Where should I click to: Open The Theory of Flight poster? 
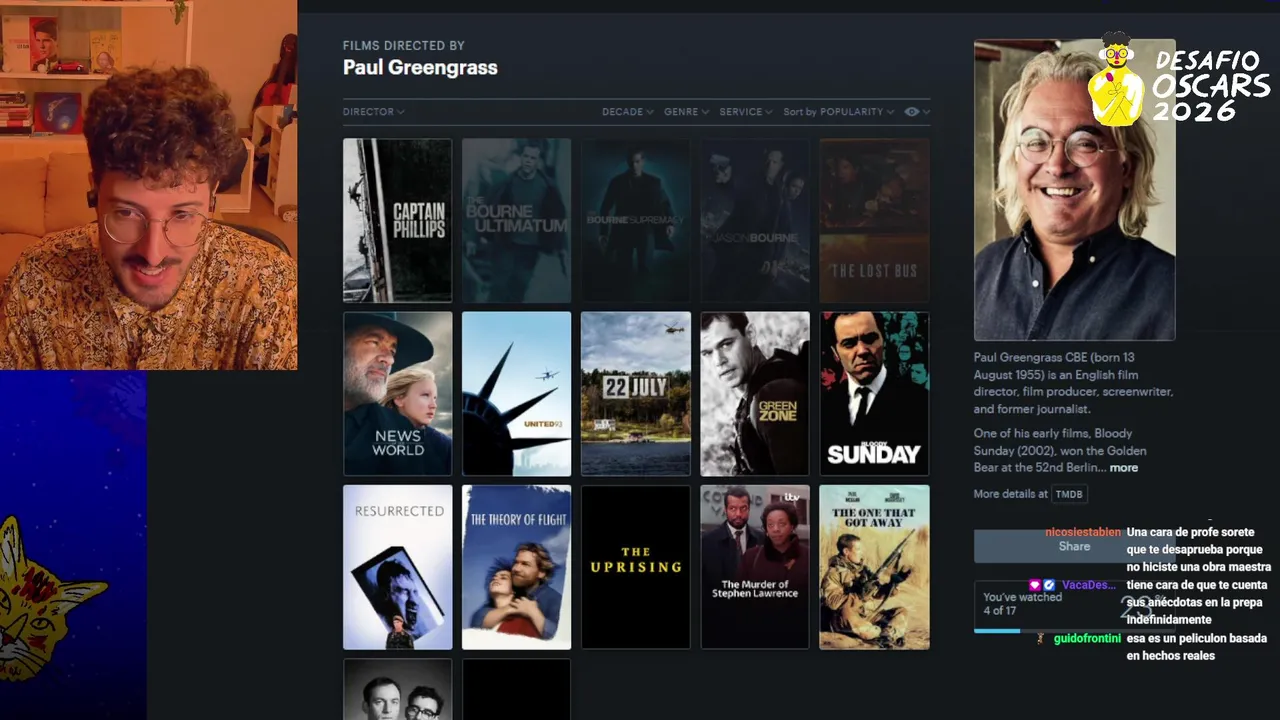tap(516, 567)
